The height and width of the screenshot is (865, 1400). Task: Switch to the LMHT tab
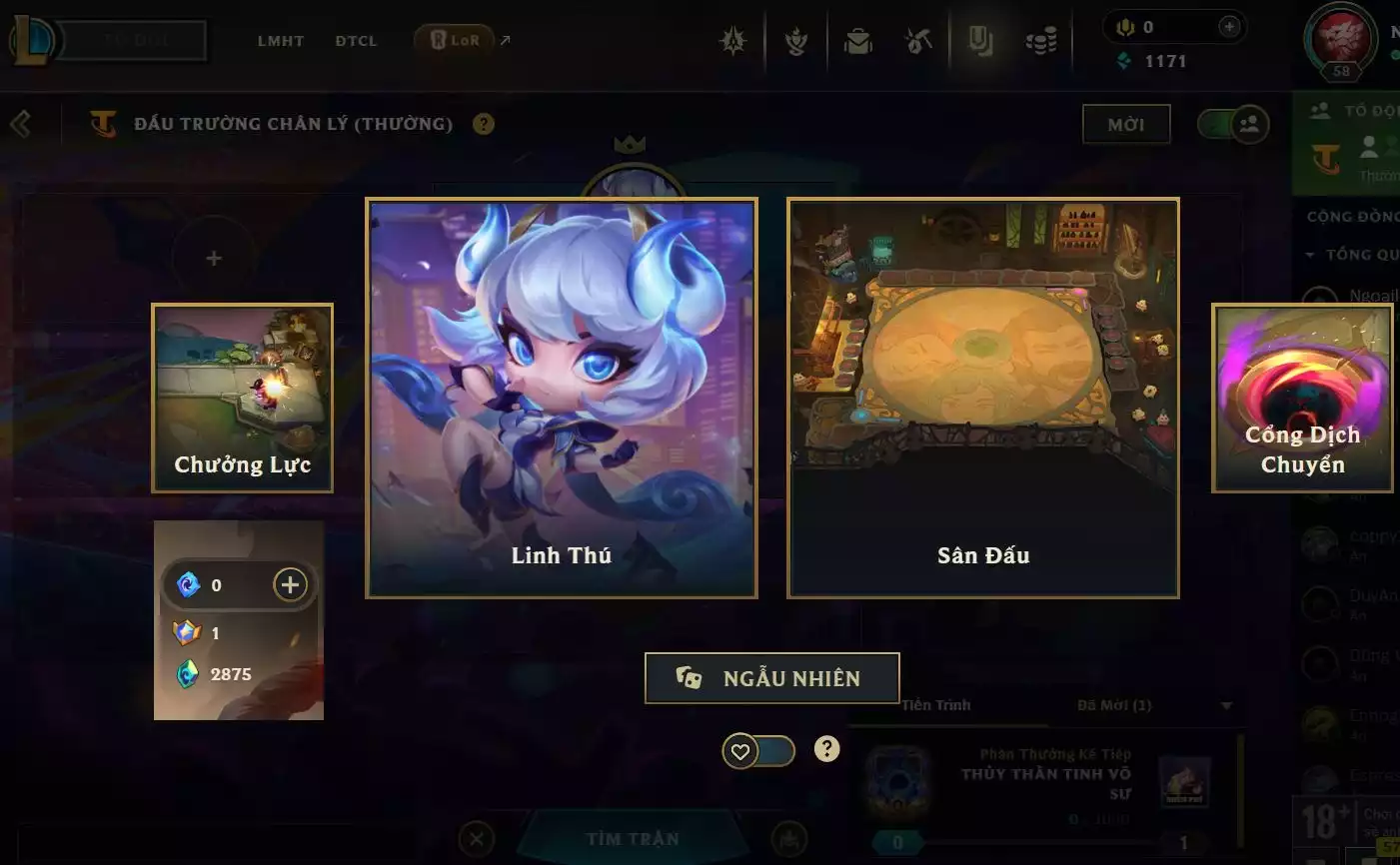[x=280, y=41]
